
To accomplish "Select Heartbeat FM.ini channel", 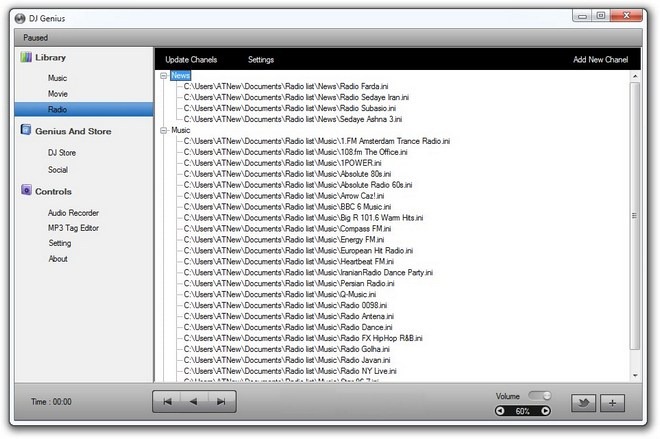I will coord(289,261).
